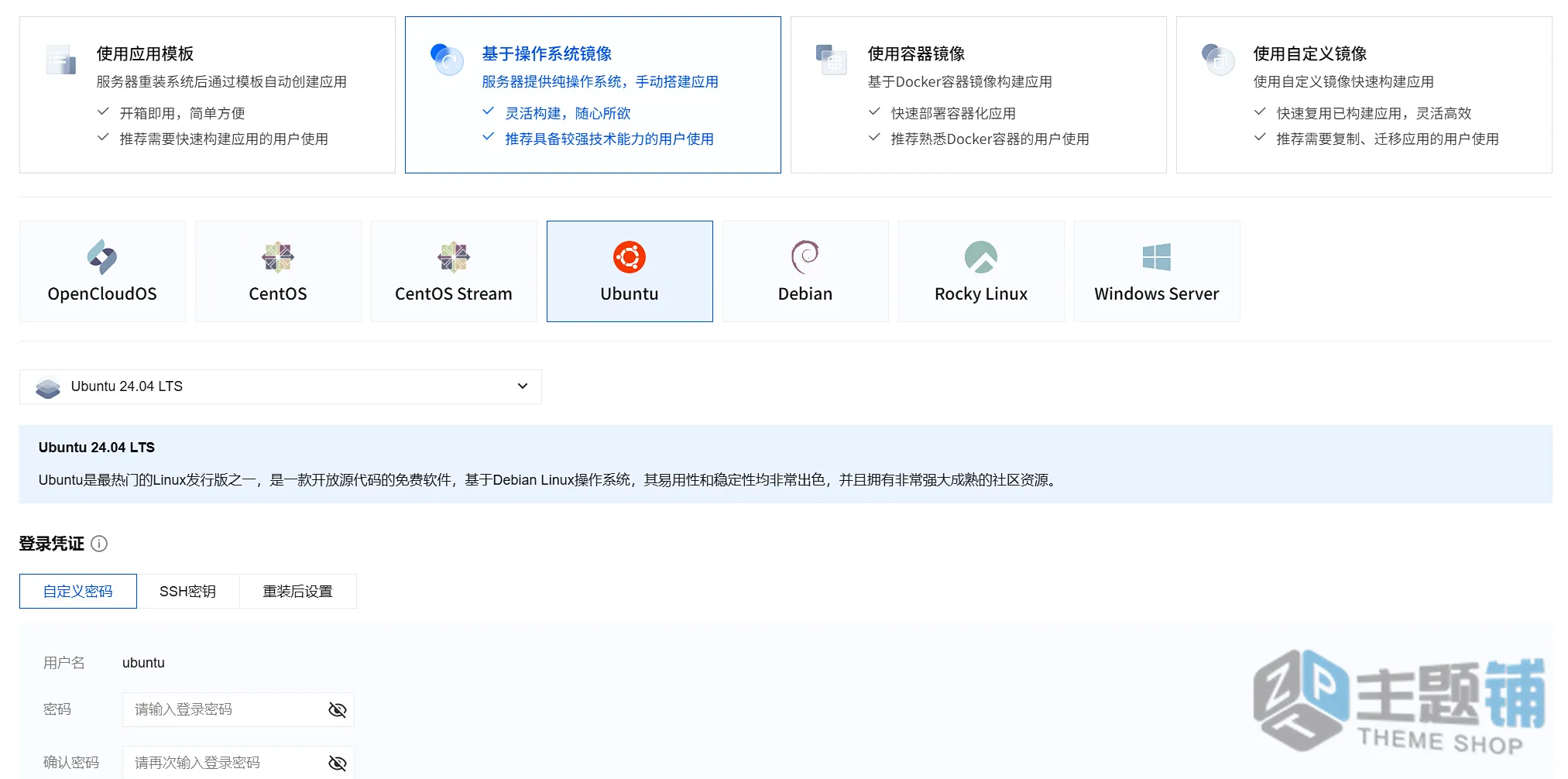Click the CentOS Stream logo icon
The image size is (1568, 779).
pos(454,257)
